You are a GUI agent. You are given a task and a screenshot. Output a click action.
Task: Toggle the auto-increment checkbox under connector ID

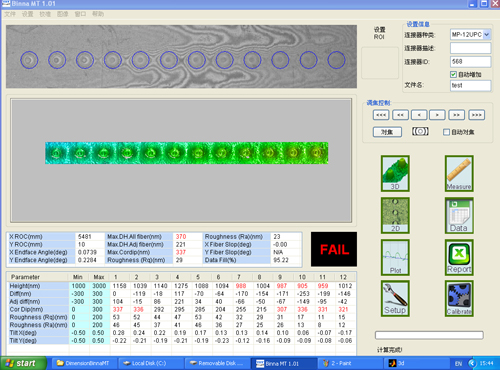453,74
